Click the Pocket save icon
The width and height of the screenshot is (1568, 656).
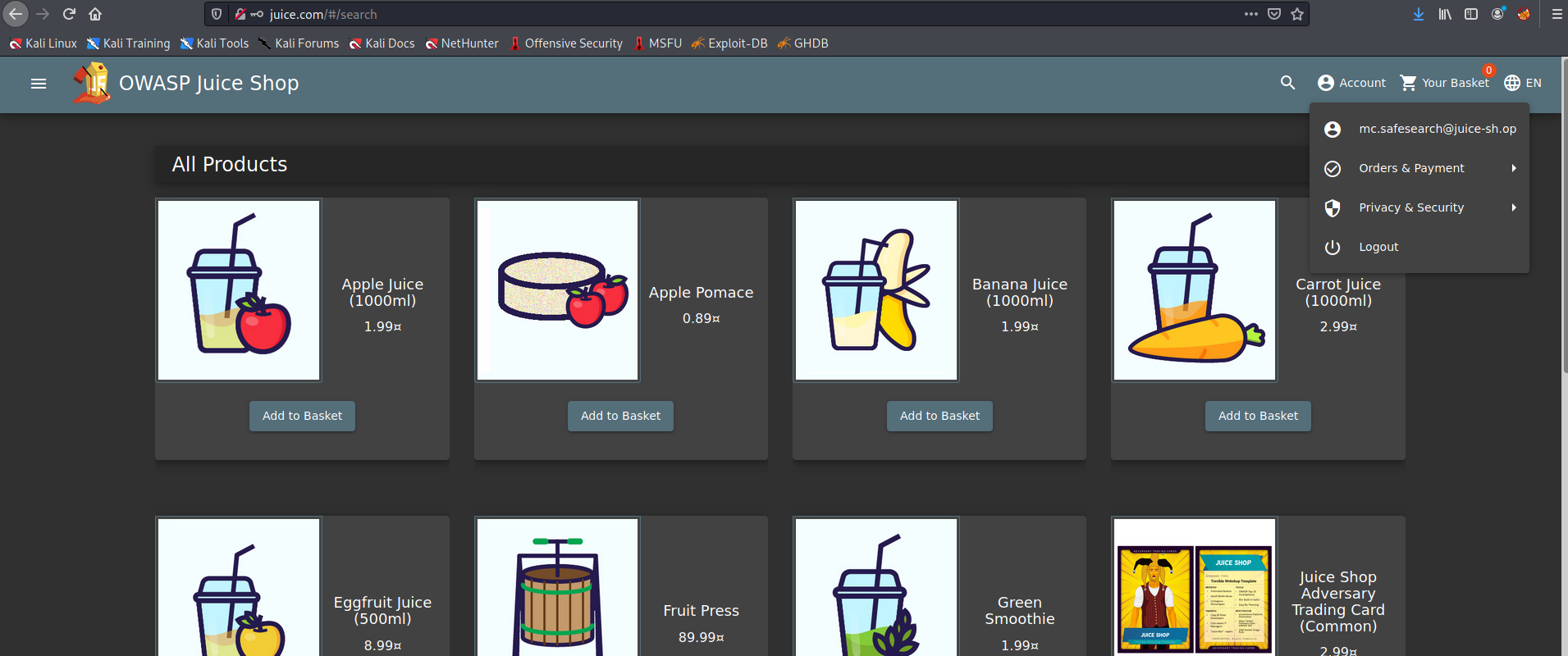point(1274,14)
